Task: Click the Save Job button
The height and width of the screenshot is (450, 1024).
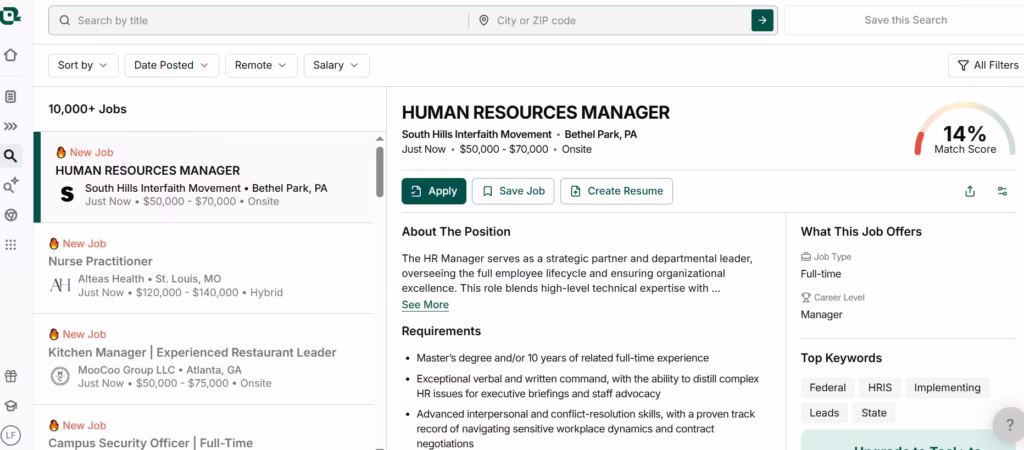Action: (x=513, y=191)
